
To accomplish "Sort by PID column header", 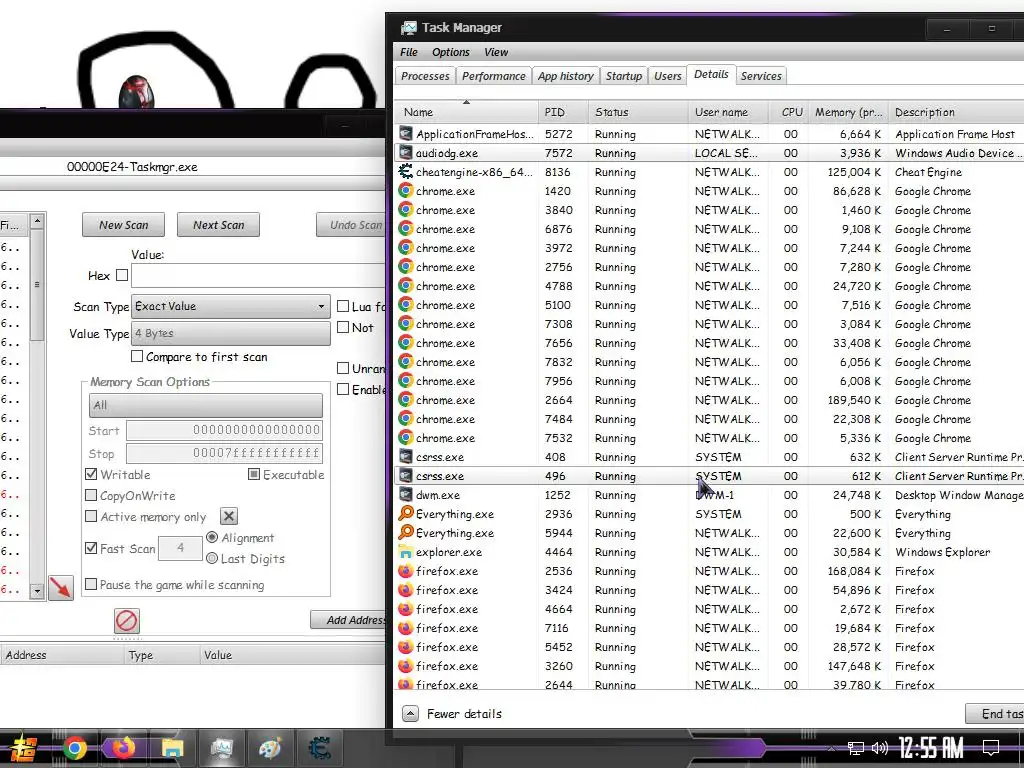I will pos(564,112).
